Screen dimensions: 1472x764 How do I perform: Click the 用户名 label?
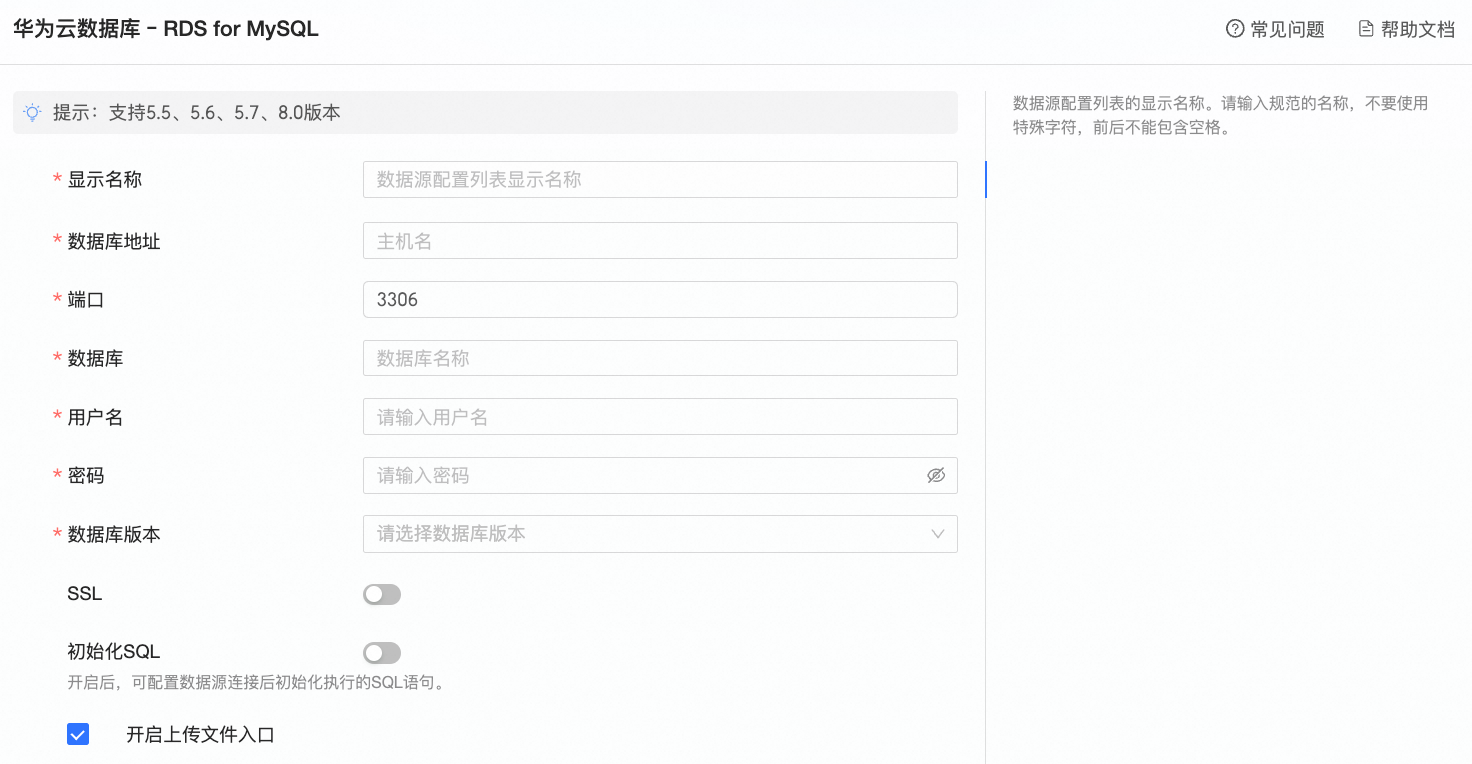pos(95,417)
